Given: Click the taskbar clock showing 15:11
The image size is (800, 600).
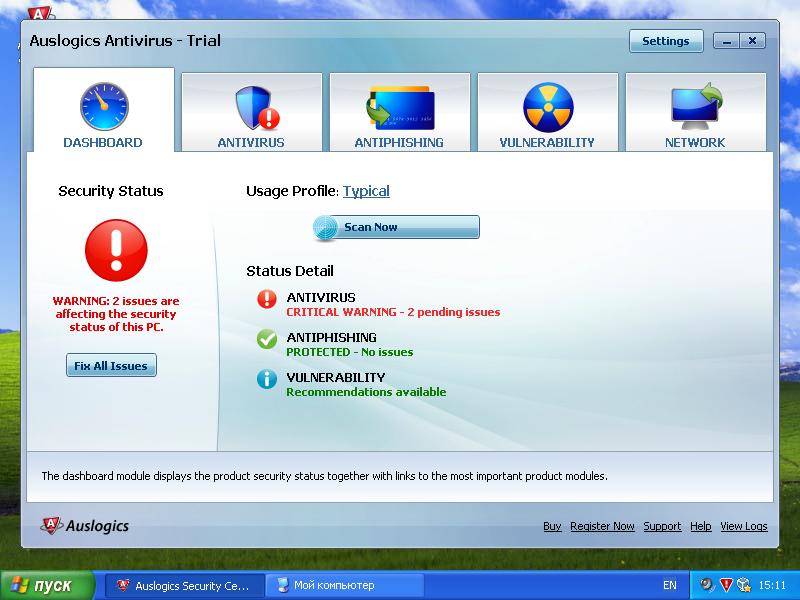Looking at the screenshot, I should click(x=772, y=585).
